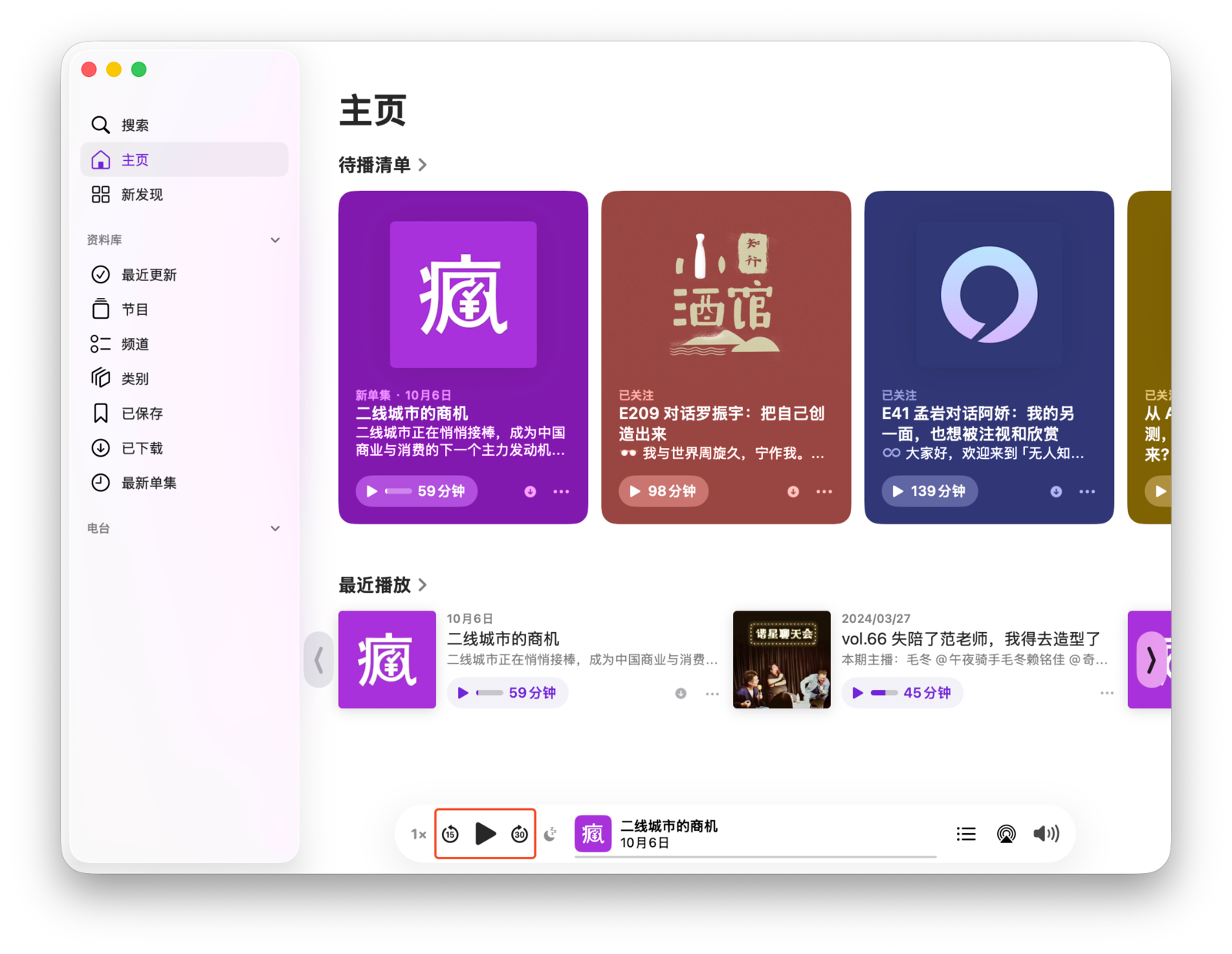Image resolution: width=1232 pixels, height=954 pixels.
Task: Open the 搜索 search item in sidebar
Action: coord(184,125)
